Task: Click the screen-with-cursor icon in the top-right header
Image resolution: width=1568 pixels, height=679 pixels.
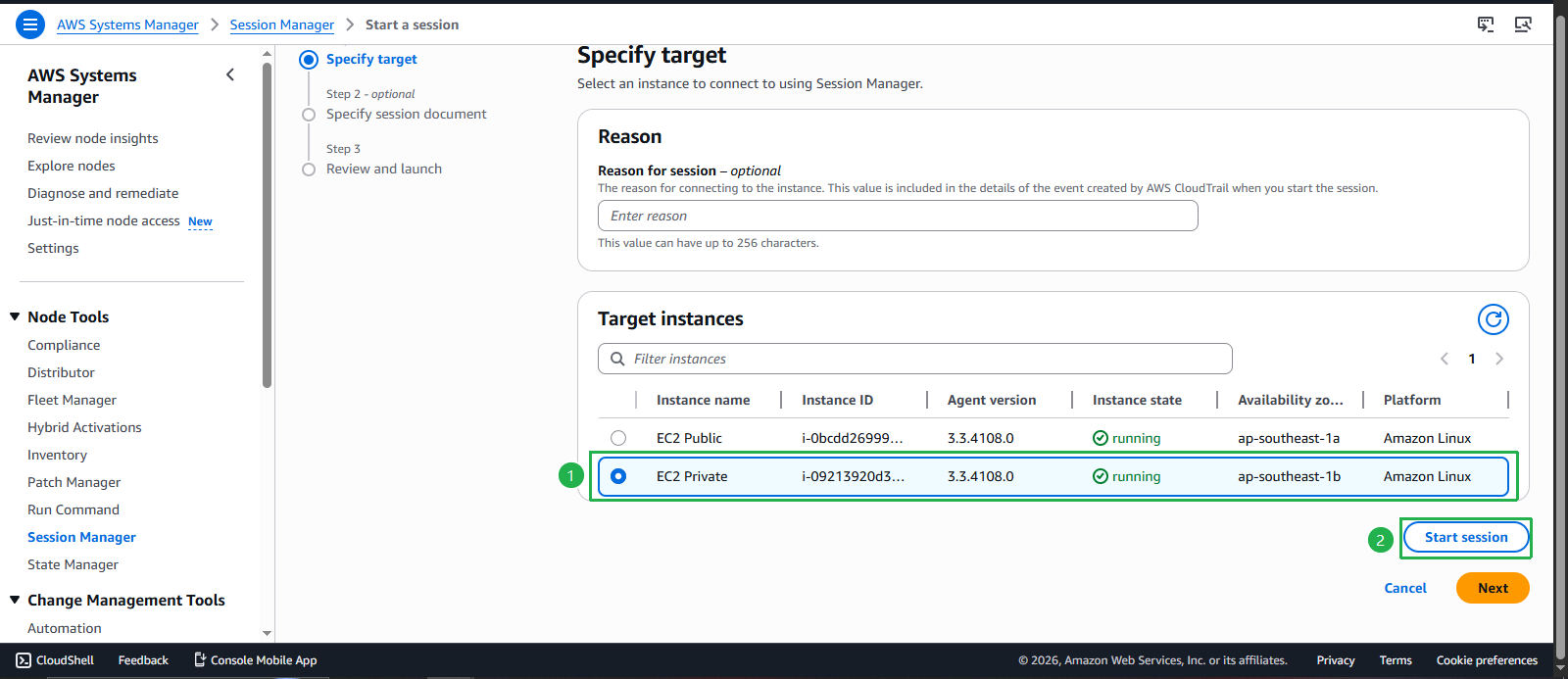Action: [x=1486, y=24]
